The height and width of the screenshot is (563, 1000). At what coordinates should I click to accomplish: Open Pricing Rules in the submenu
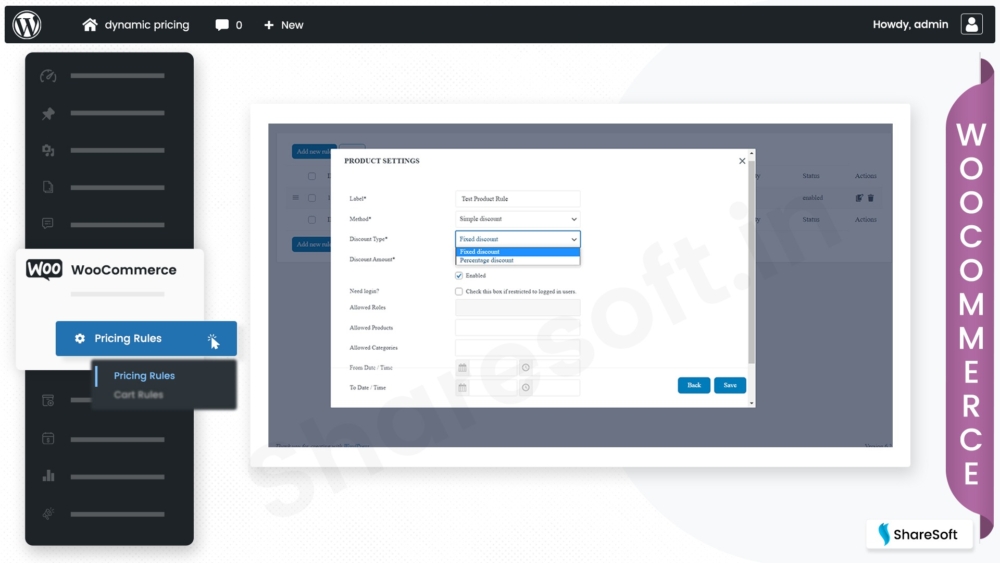coord(144,376)
